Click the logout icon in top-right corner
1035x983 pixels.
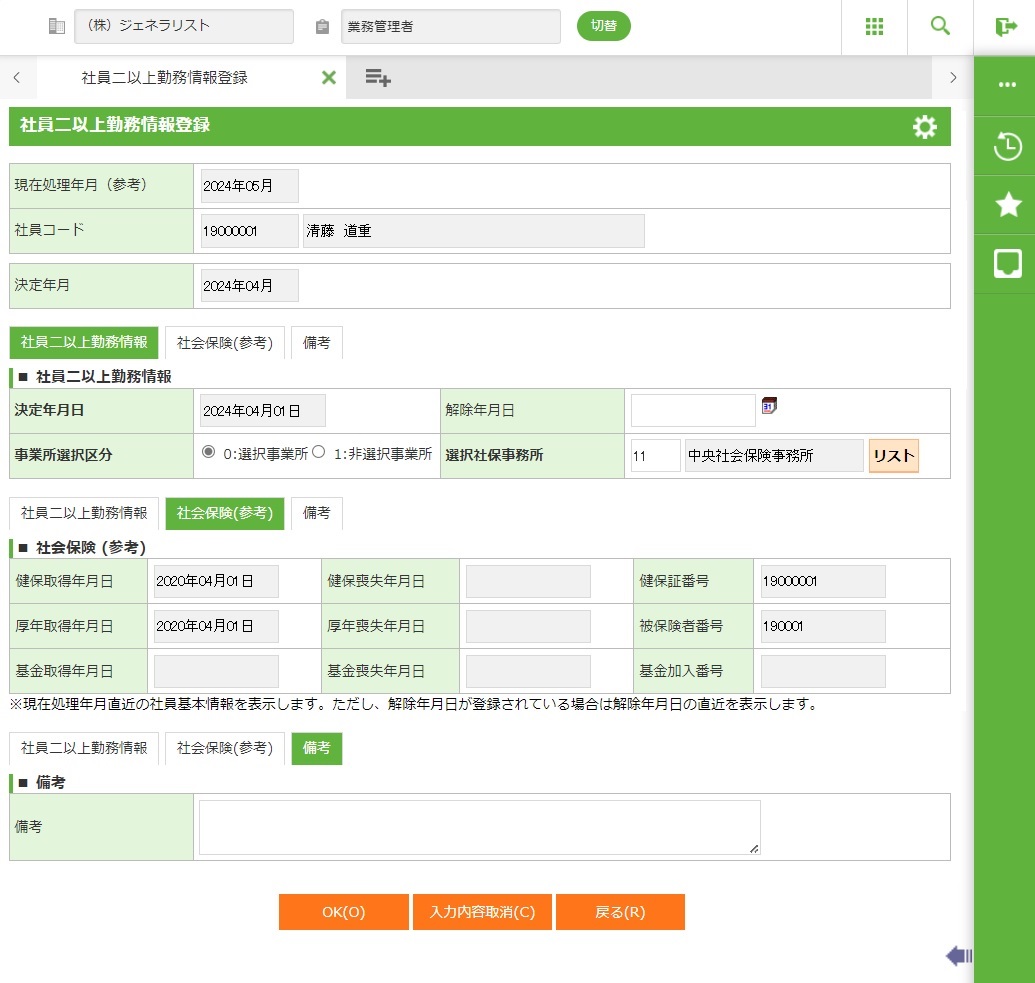click(x=1006, y=27)
